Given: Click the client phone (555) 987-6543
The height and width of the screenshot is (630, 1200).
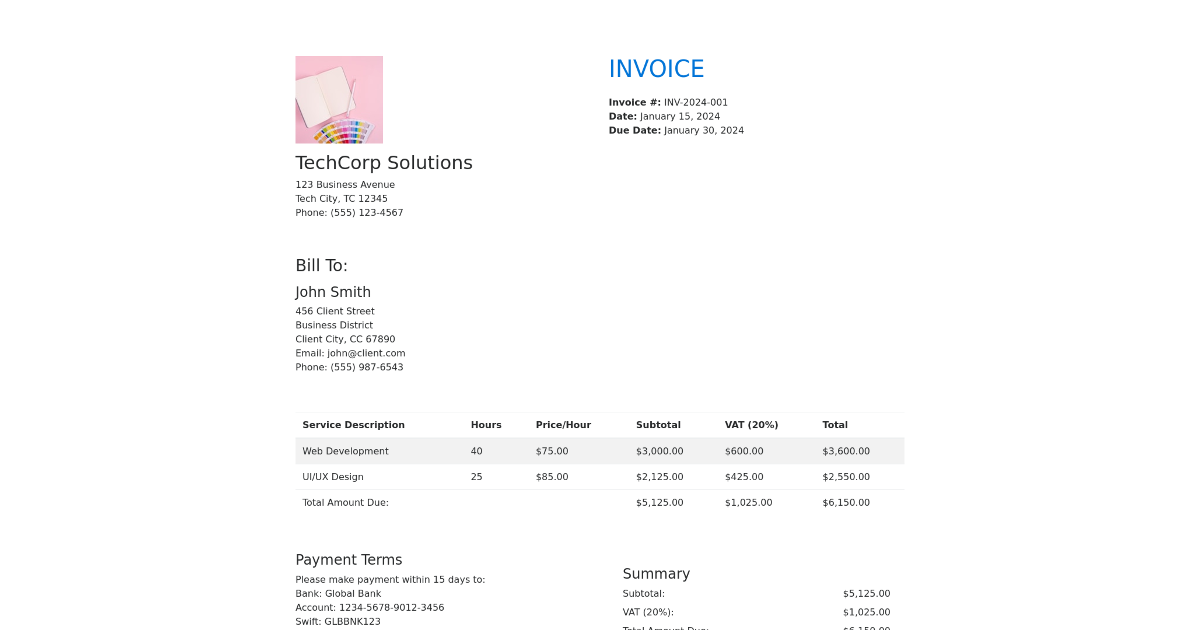Looking at the screenshot, I should point(366,367).
